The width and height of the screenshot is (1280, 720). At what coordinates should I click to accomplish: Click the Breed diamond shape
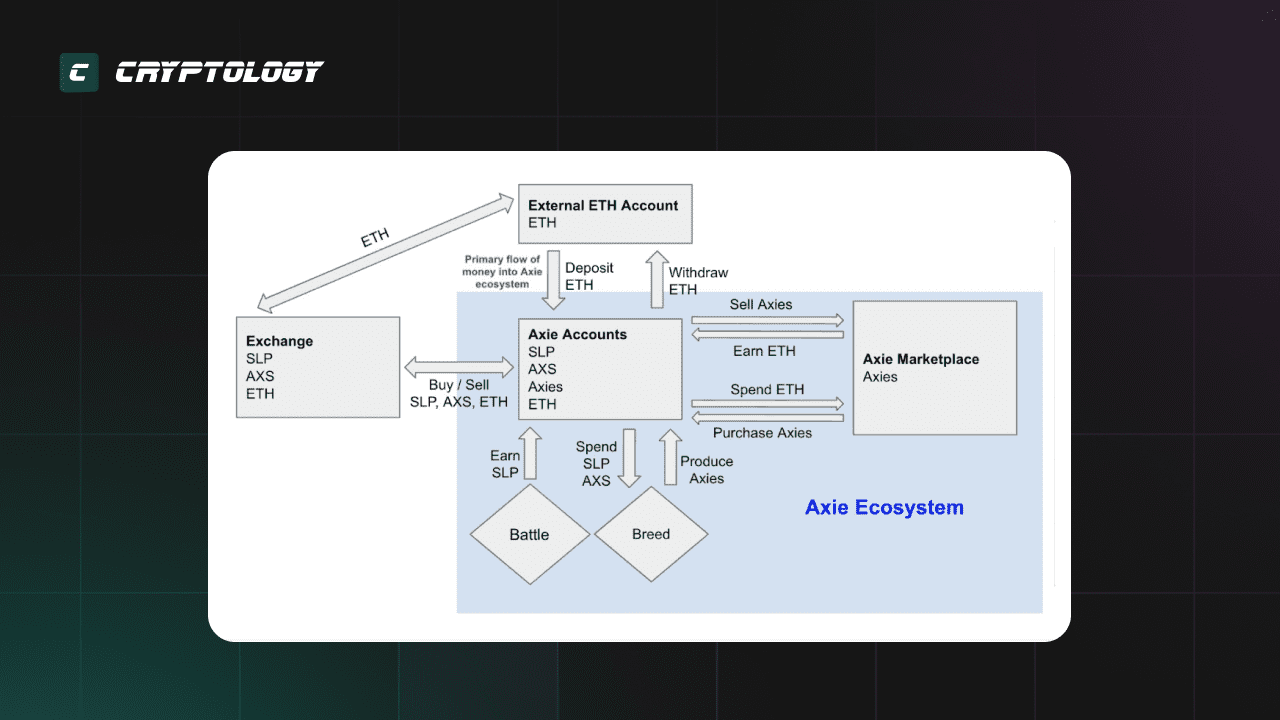coord(651,534)
